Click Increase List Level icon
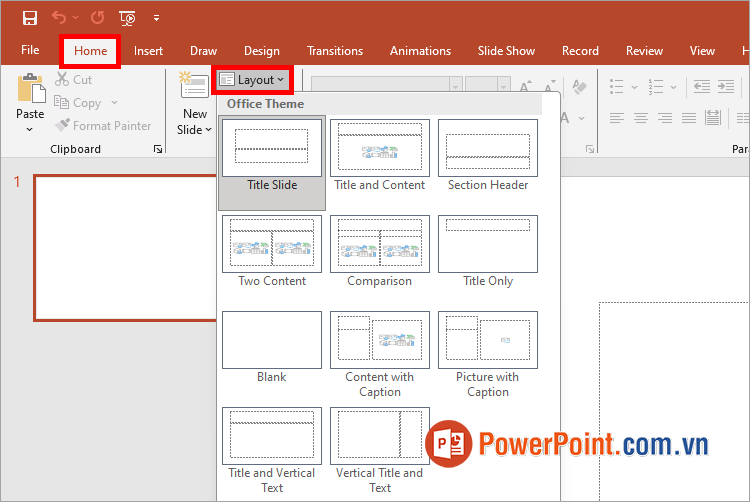750x502 pixels. [726, 87]
